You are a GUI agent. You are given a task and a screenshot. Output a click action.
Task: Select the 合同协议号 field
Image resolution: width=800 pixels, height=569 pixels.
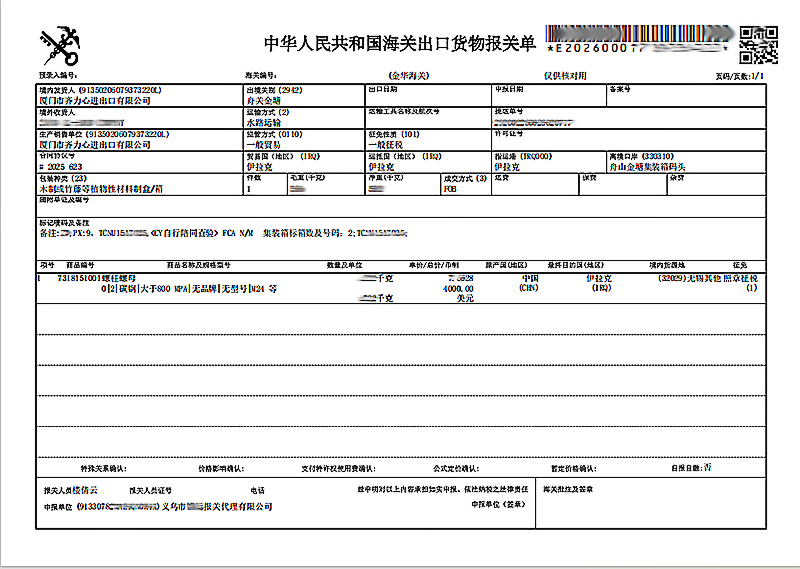point(140,162)
